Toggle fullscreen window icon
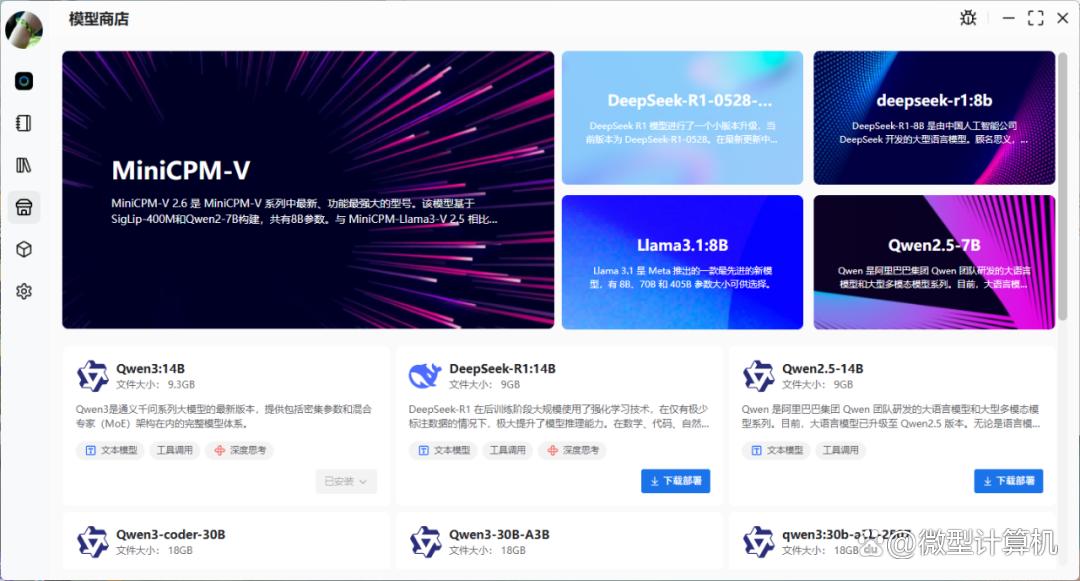The image size is (1080, 581). (x=1035, y=18)
